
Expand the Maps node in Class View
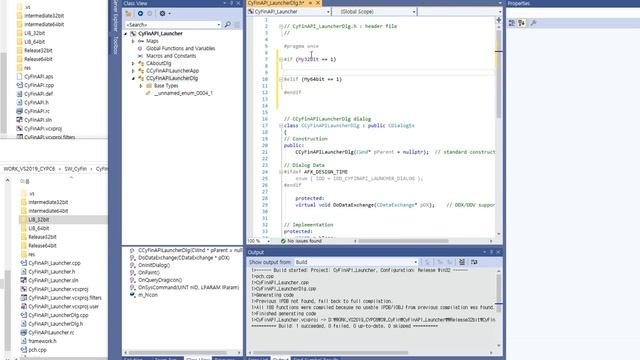pos(133,41)
